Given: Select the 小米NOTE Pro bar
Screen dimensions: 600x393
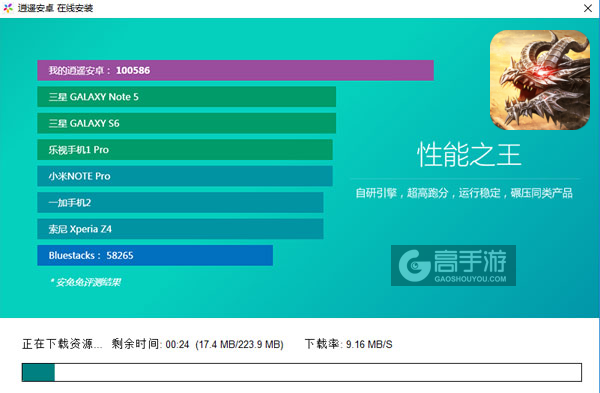Looking at the screenshot, I should (x=185, y=176).
